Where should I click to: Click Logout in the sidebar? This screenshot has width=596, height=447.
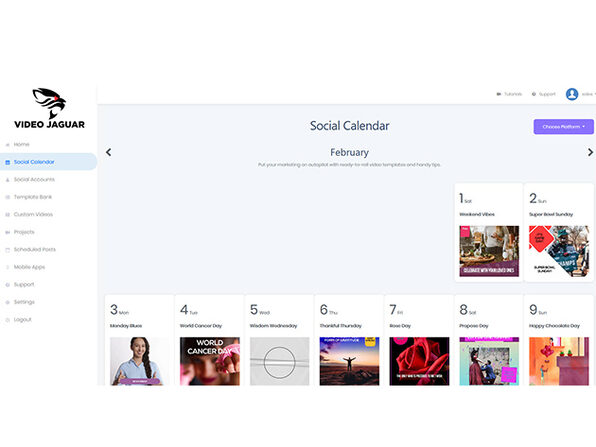[22, 320]
